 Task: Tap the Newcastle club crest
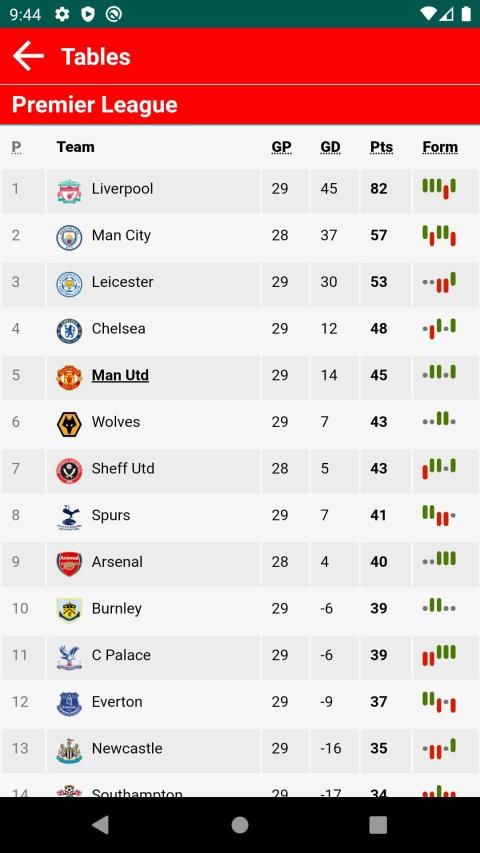point(69,751)
